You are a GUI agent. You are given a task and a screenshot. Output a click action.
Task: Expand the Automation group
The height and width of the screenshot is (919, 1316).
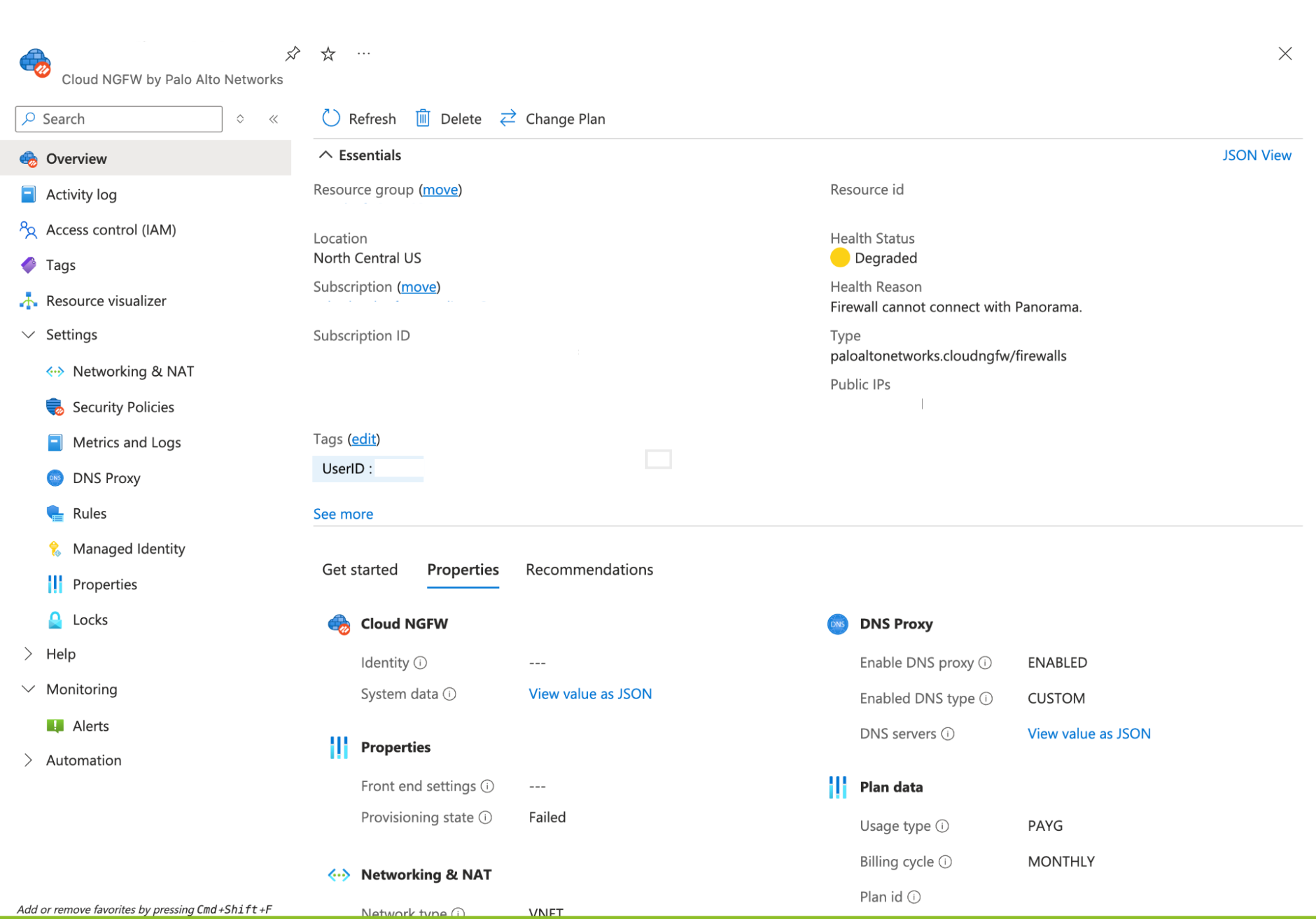tap(28, 760)
